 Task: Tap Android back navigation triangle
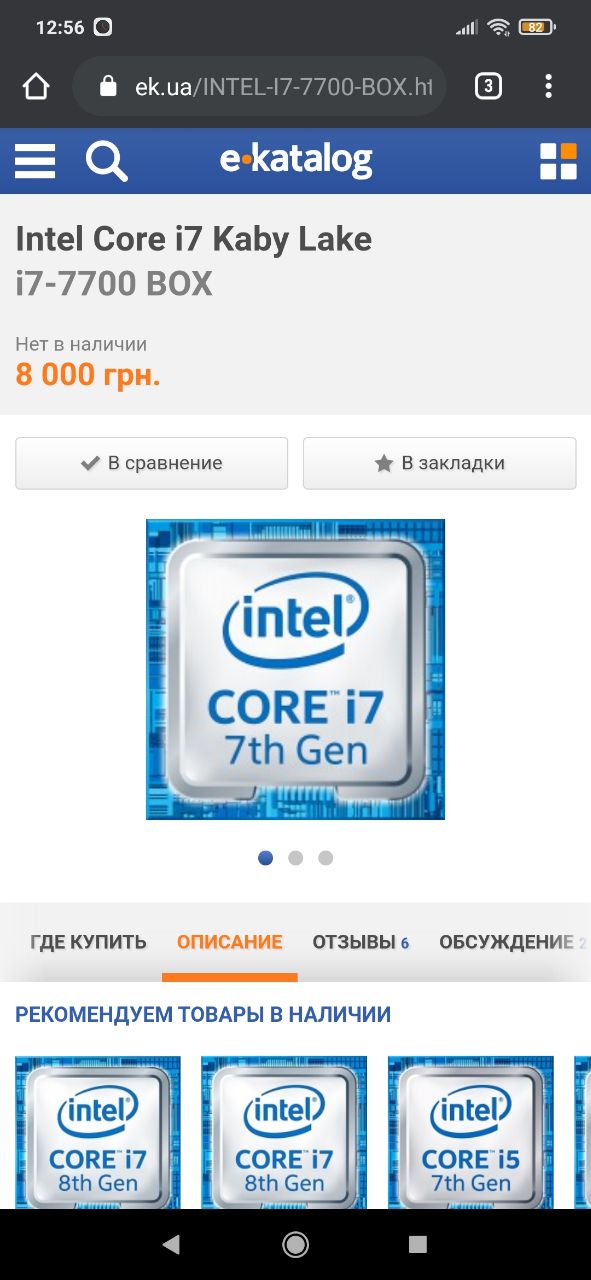pos(171,1244)
